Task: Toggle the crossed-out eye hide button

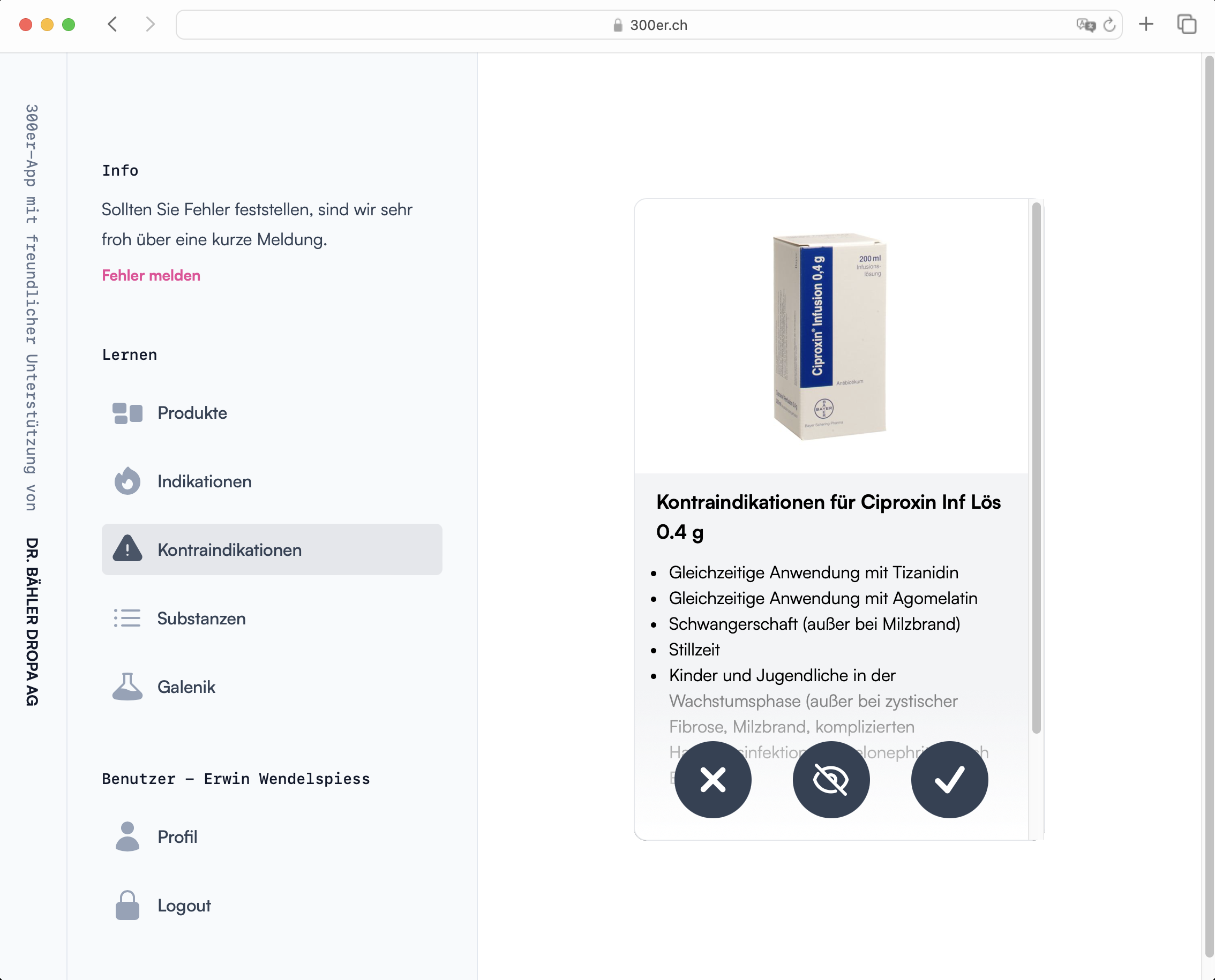Action: [x=830, y=780]
